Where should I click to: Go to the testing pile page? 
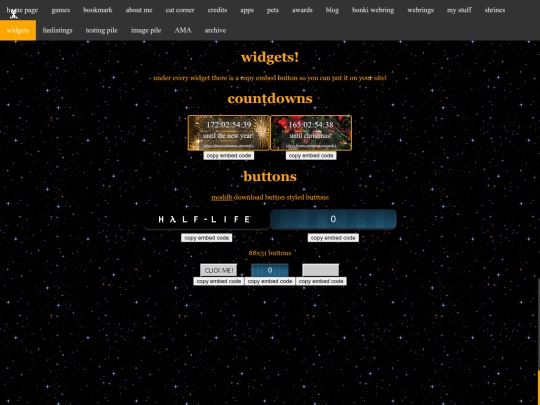click(x=102, y=30)
